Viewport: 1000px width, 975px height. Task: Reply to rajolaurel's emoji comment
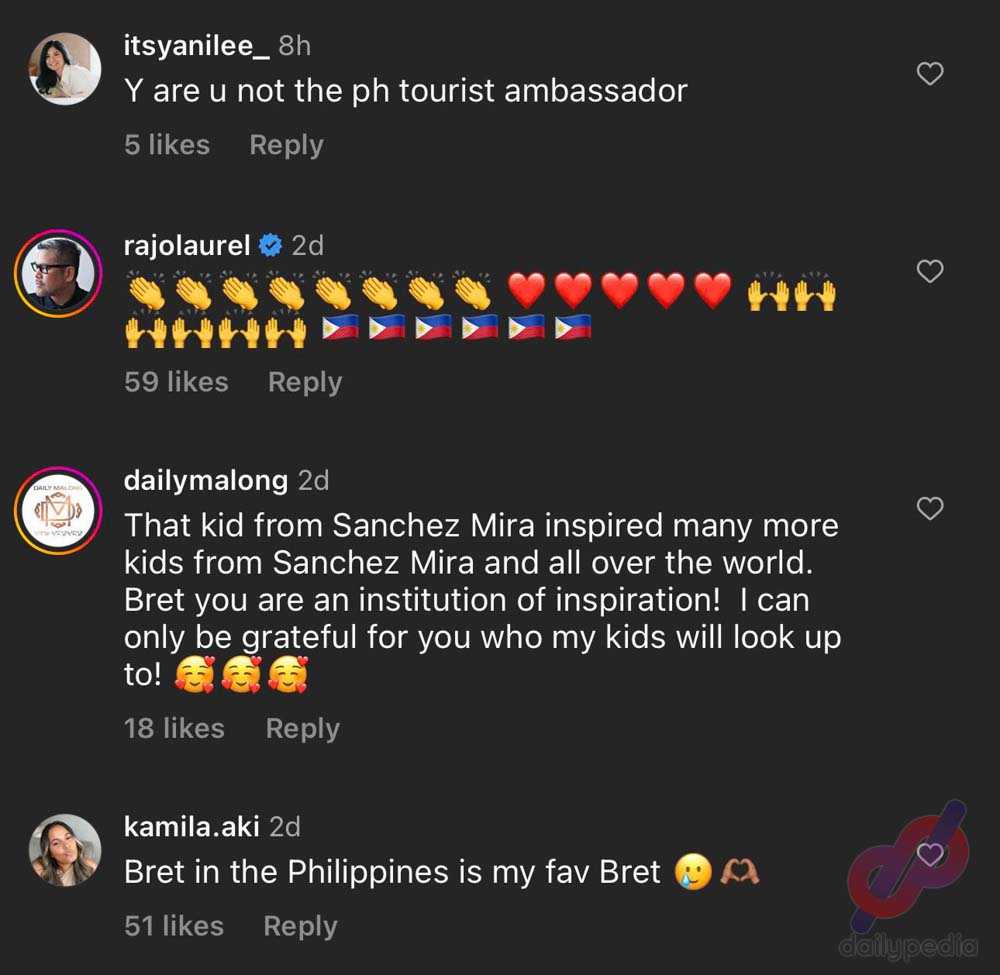(305, 383)
